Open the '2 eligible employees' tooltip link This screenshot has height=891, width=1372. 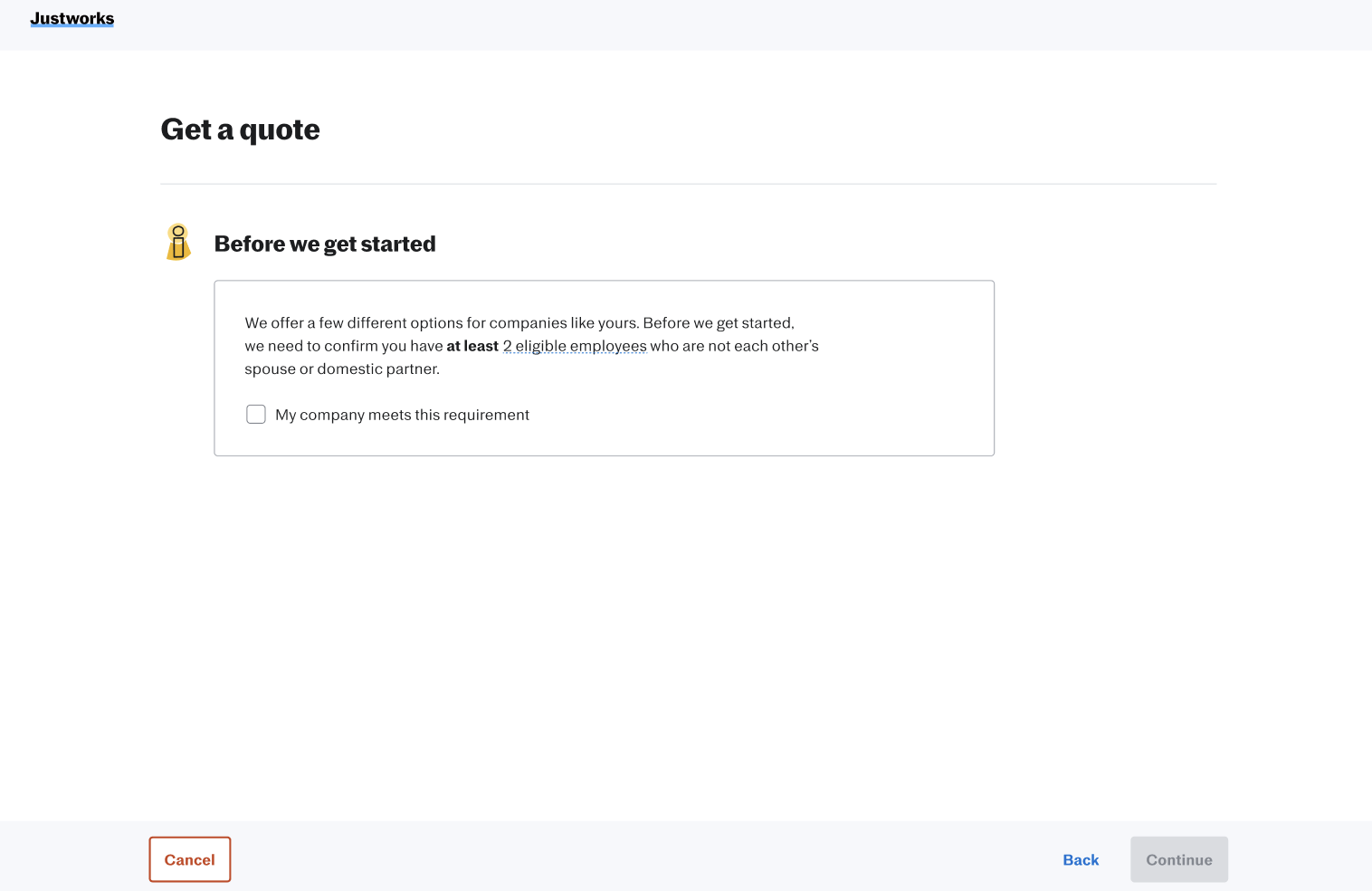pos(575,346)
